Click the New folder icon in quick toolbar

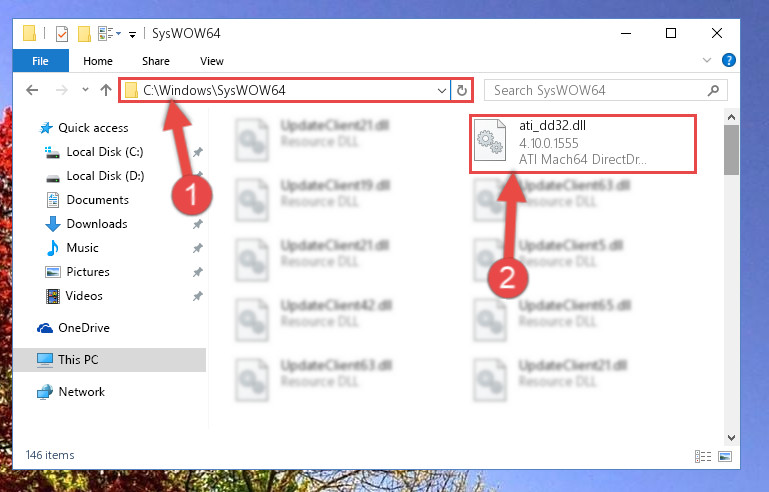coord(84,34)
